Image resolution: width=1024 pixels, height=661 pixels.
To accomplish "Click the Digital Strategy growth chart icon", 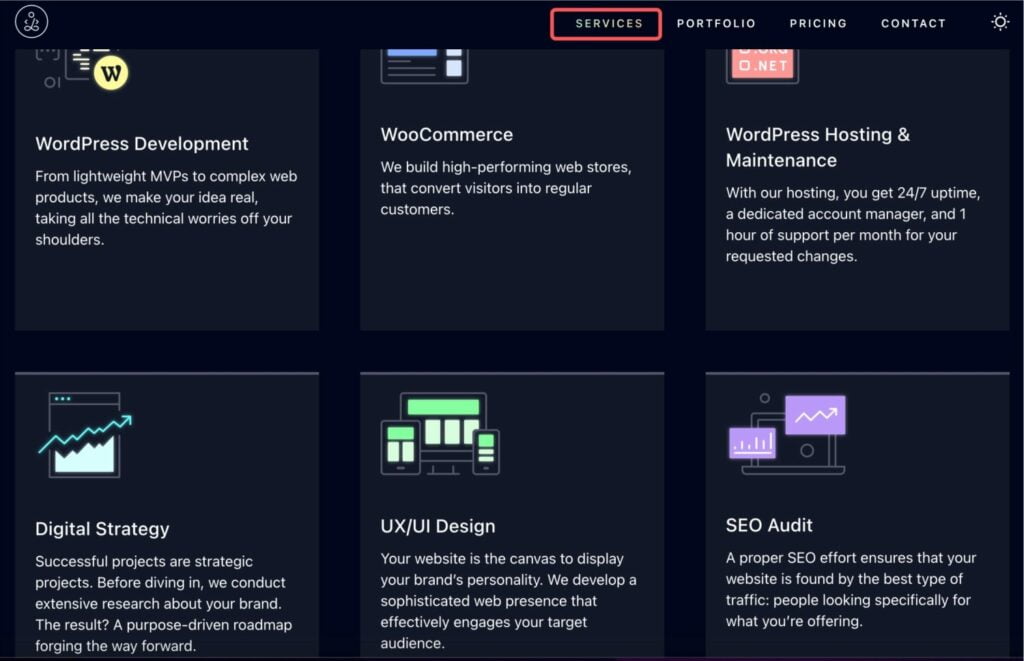I will (x=85, y=435).
